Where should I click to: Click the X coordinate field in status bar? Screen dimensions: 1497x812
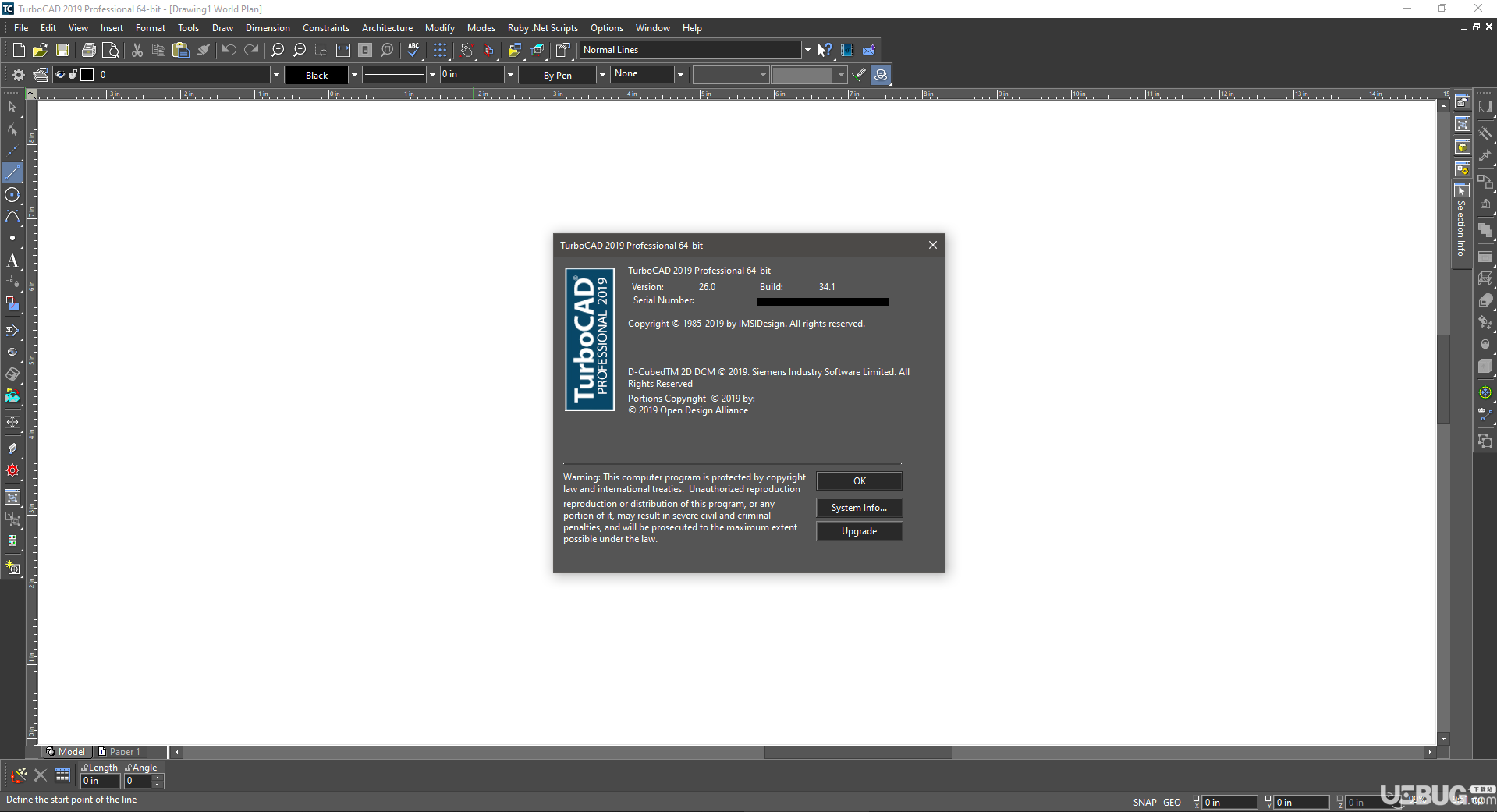tap(1229, 802)
